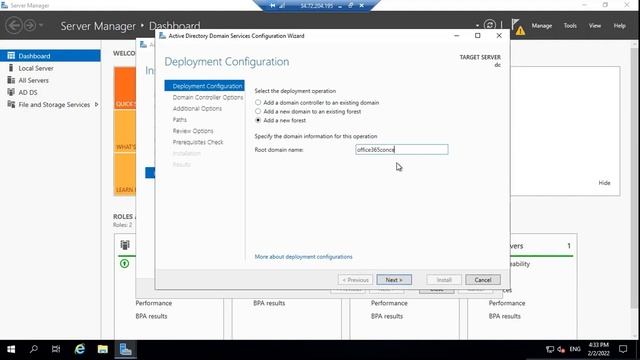This screenshot has width=640, height=360.
Task: Minimize the AD DS Configuration Wizard
Action: [456, 36]
